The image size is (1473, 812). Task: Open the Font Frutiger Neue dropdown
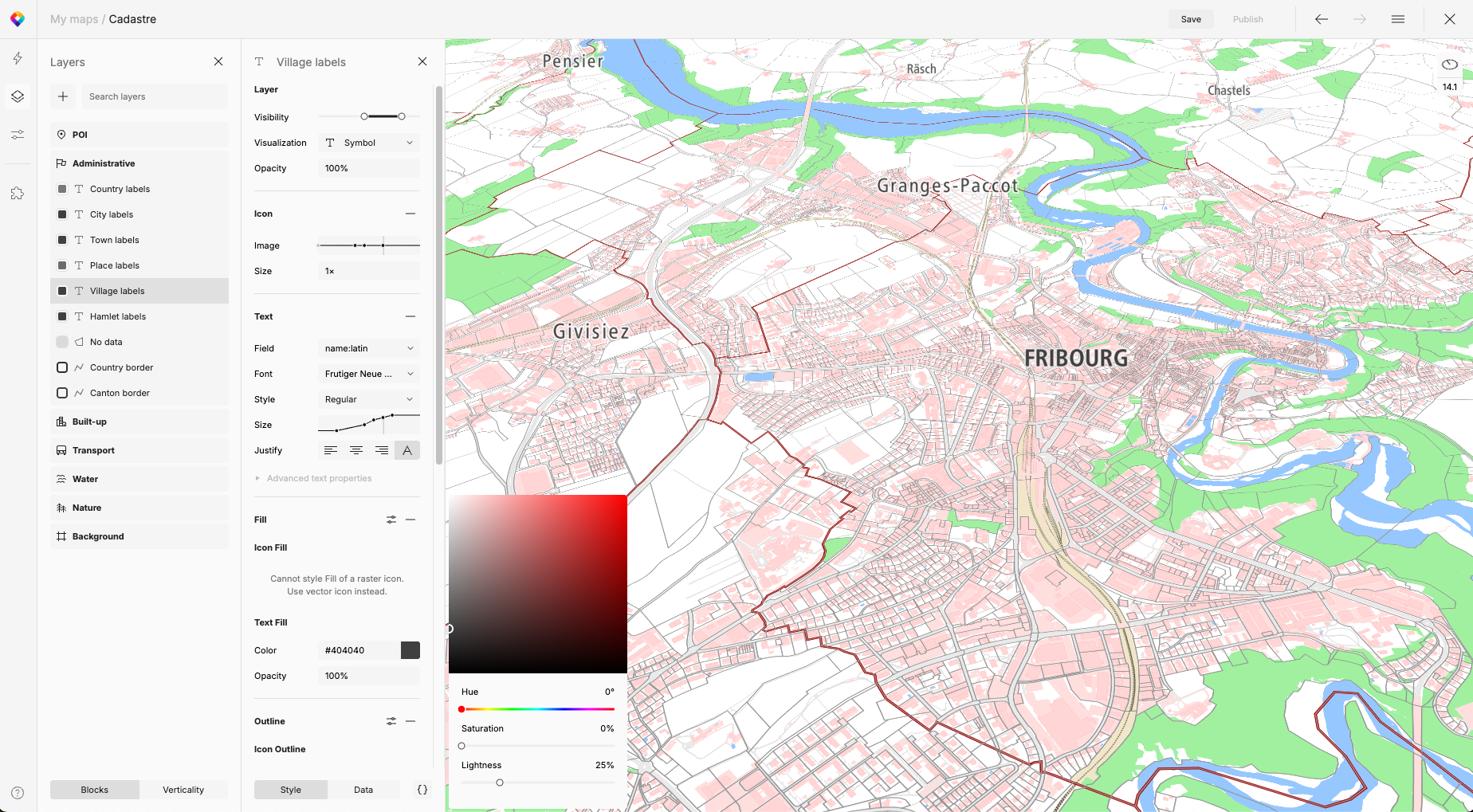tap(368, 374)
